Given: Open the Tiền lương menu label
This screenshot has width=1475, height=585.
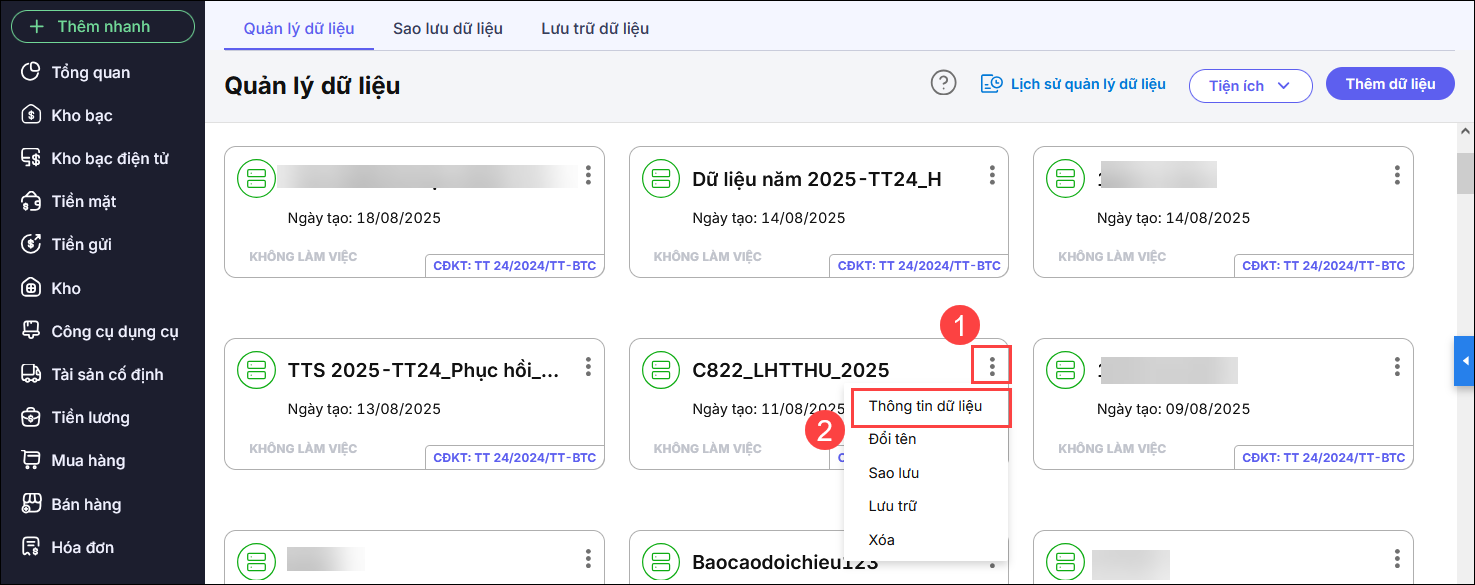Looking at the screenshot, I should pos(91,417).
